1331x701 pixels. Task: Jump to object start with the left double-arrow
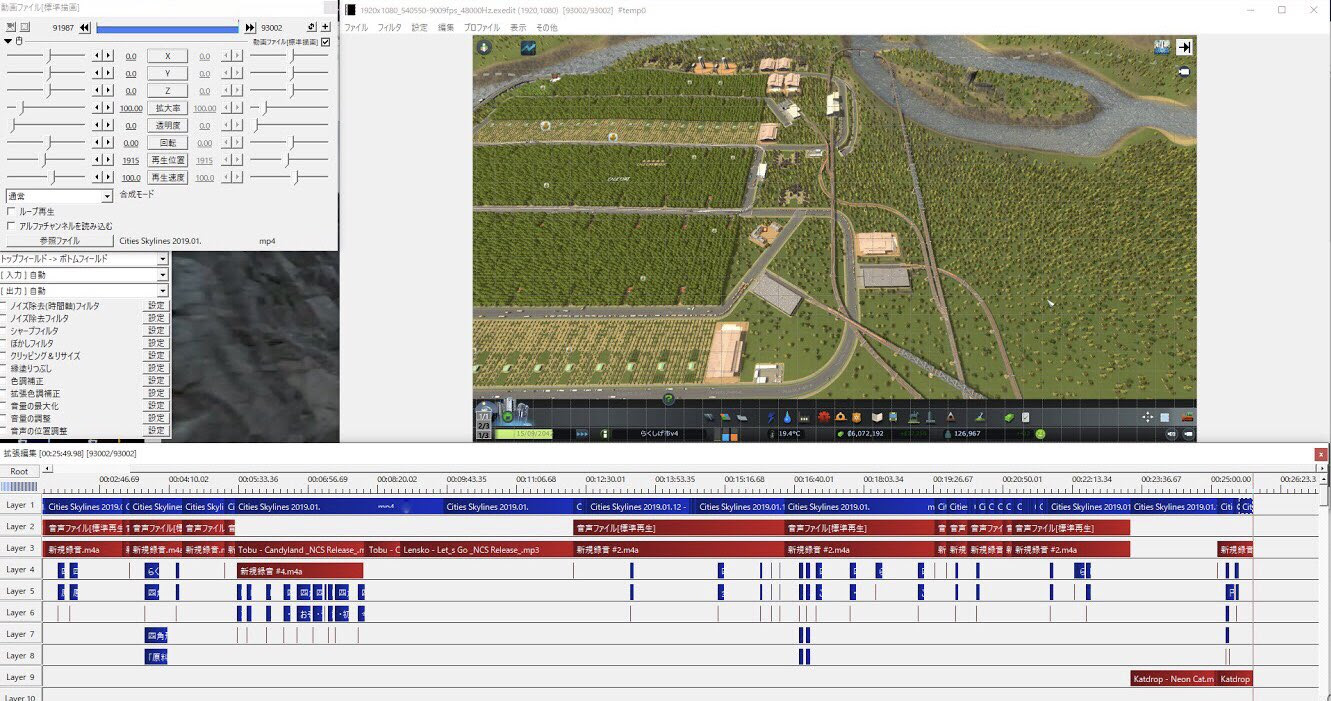pyautogui.click(x=85, y=28)
